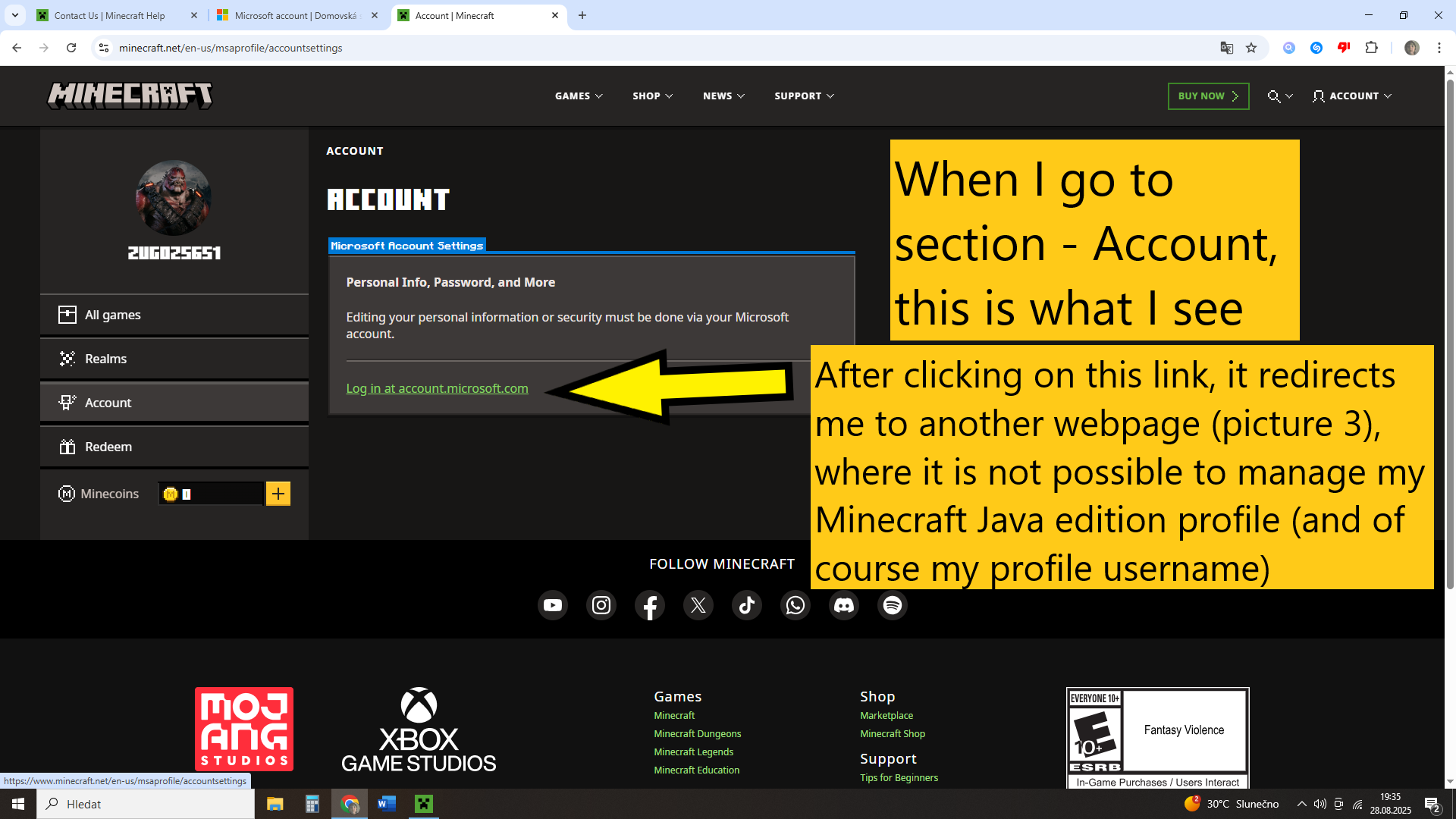Open Instagram icon under Follow Minecraft
Screen dimensions: 1456x819
[601, 605]
